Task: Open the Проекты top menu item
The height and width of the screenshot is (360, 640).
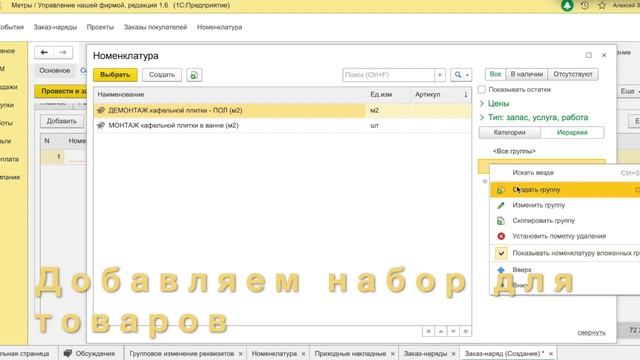Action: click(100, 27)
